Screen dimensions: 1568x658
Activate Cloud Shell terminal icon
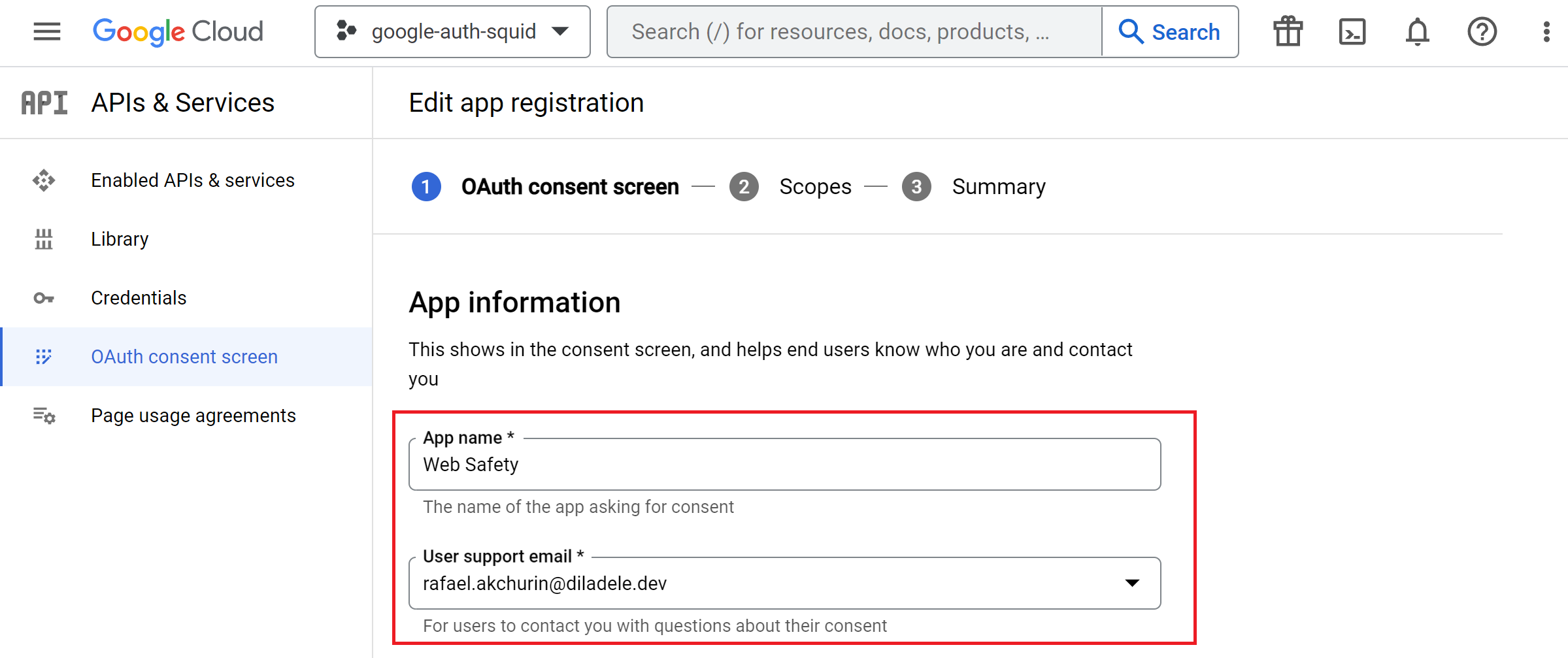tap(1352, 31)
